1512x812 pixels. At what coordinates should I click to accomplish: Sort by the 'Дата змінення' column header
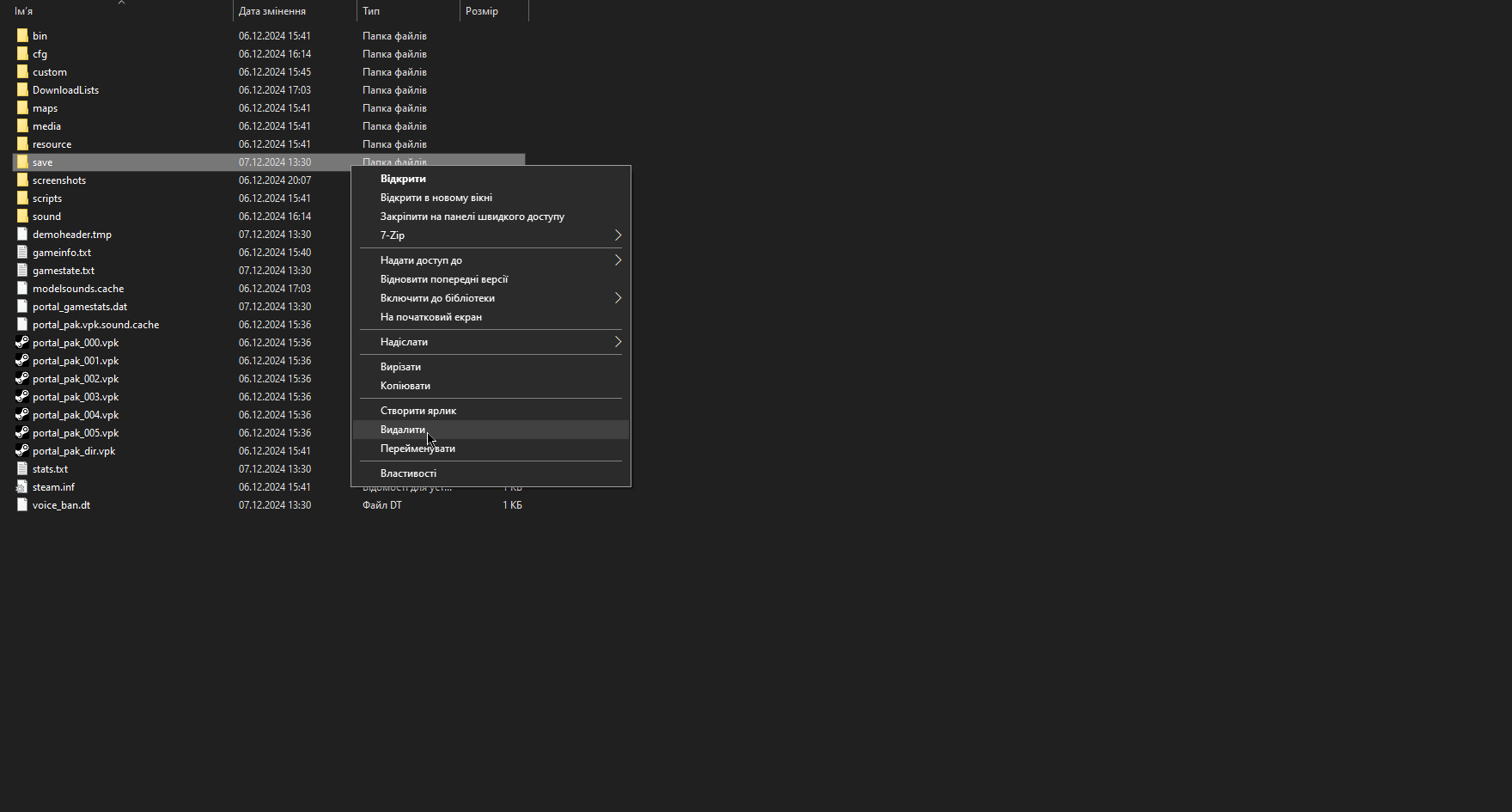[295, 11]
